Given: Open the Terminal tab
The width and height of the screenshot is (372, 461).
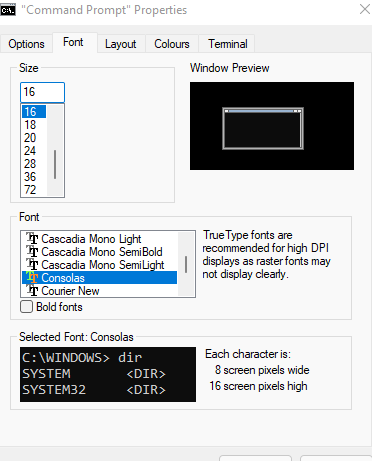Looking at the screenshot, I should pyautogui.click(x=228, y=44).
